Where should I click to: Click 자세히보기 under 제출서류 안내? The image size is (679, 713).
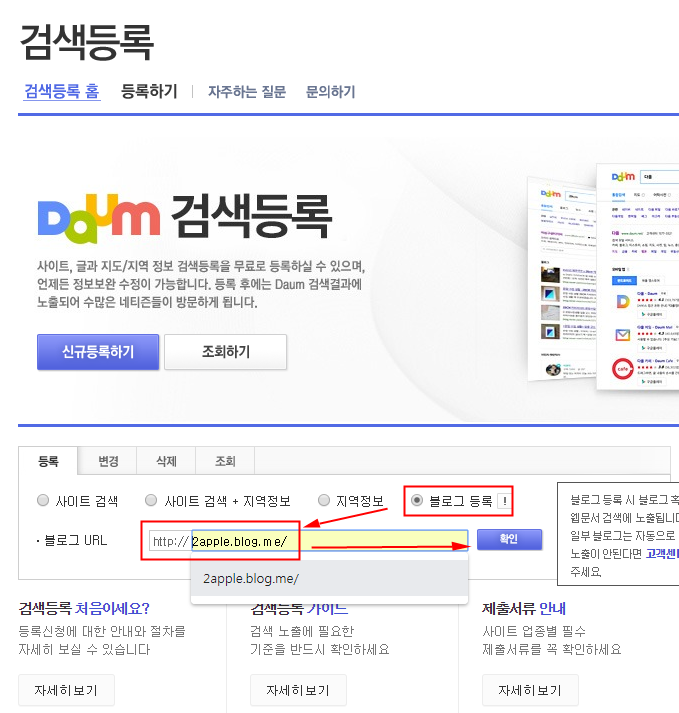click(x=530, y=690)
